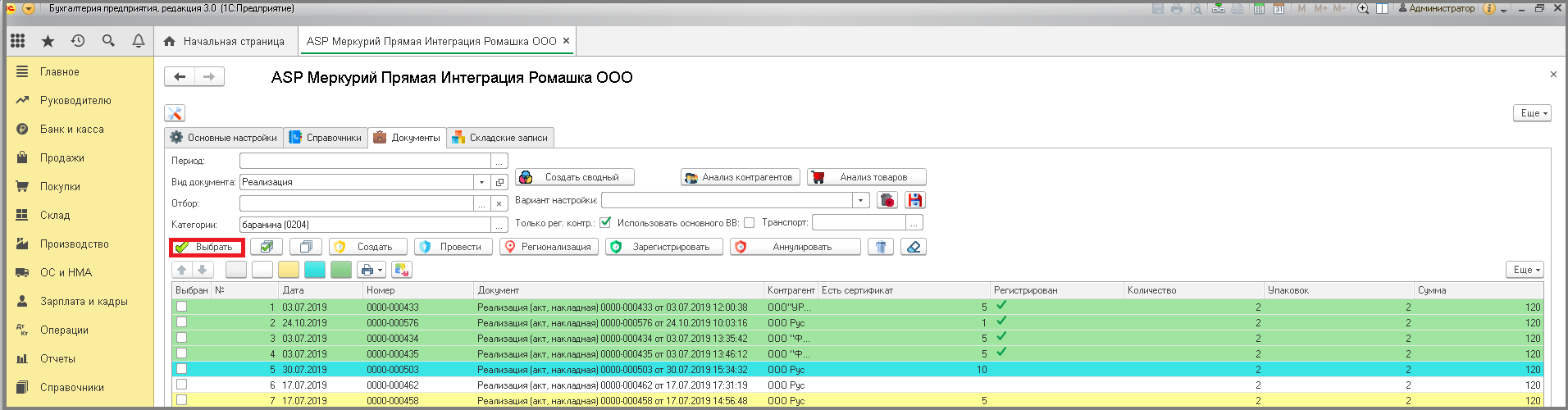
Task: Open the printer dropdown arrow
Action: tap(380, 270)
